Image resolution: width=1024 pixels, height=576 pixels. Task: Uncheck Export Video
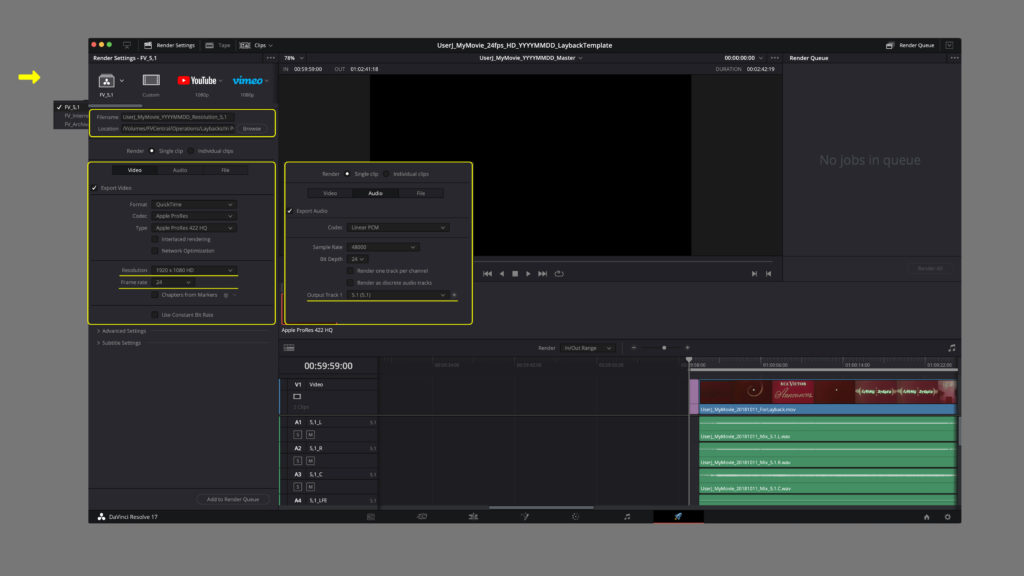tap(95, 188)
